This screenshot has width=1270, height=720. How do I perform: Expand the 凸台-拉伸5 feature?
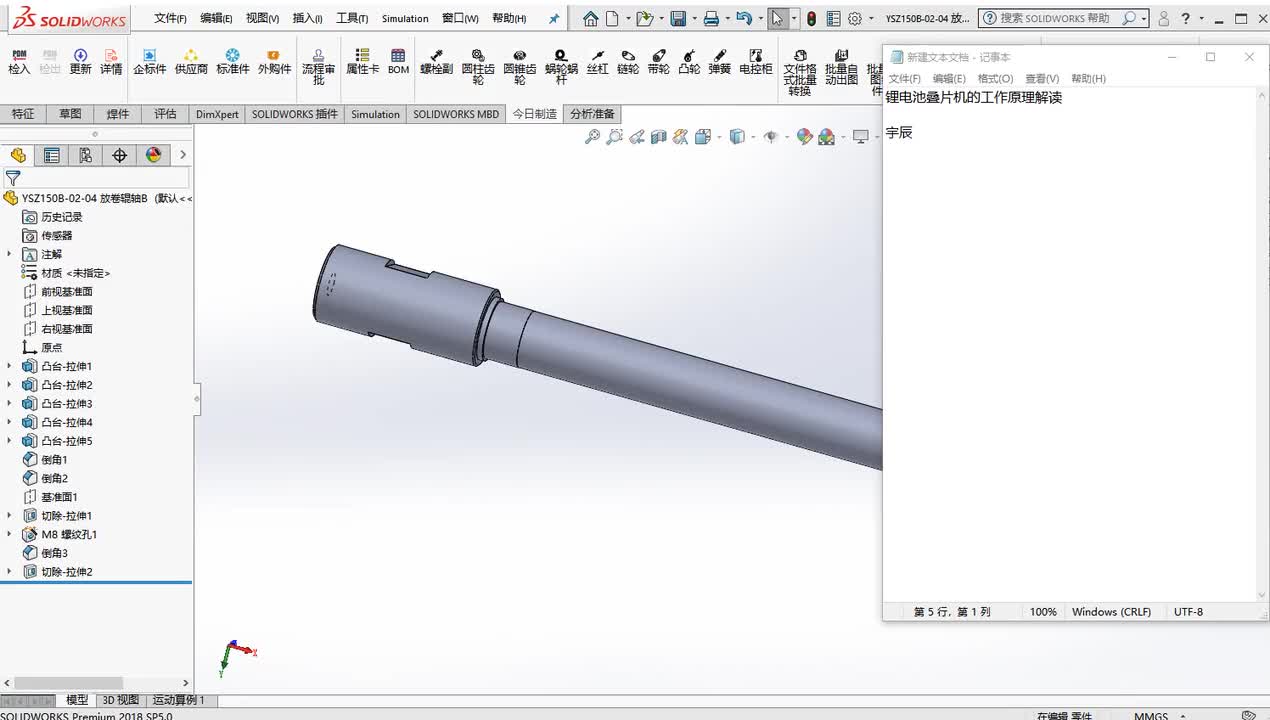click(x=10, y=441)
